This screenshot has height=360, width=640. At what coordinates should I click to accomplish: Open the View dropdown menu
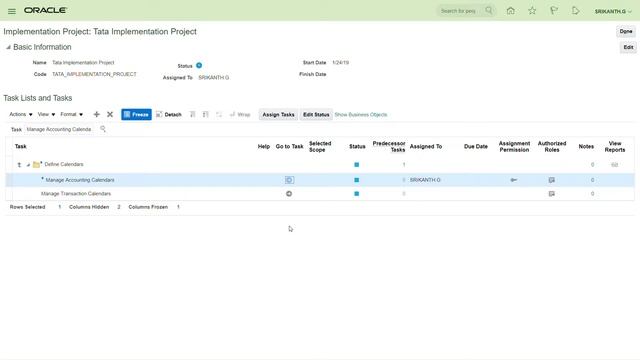(46, 114)
